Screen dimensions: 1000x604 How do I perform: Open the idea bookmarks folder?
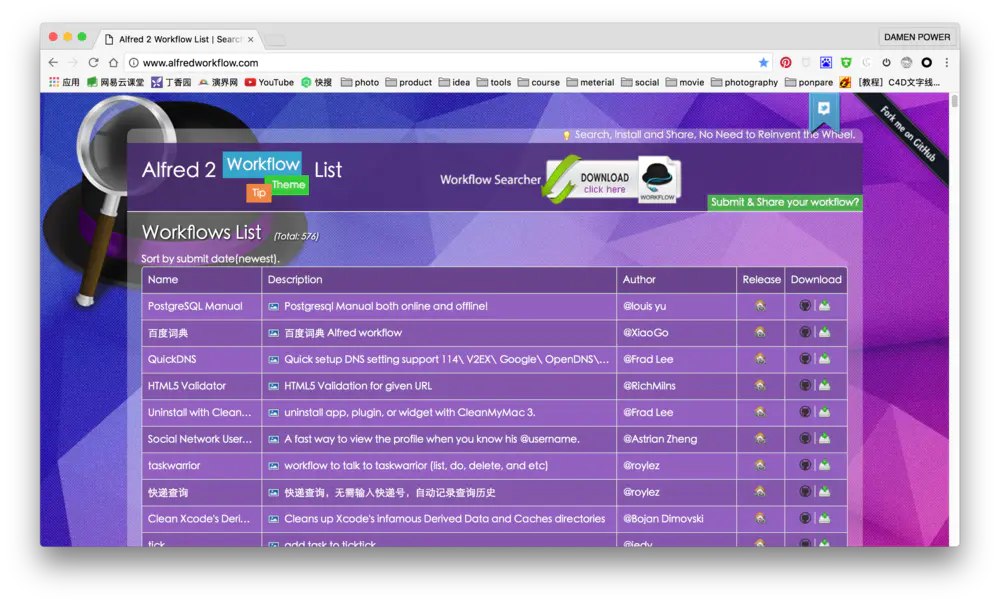pos(454,82)
